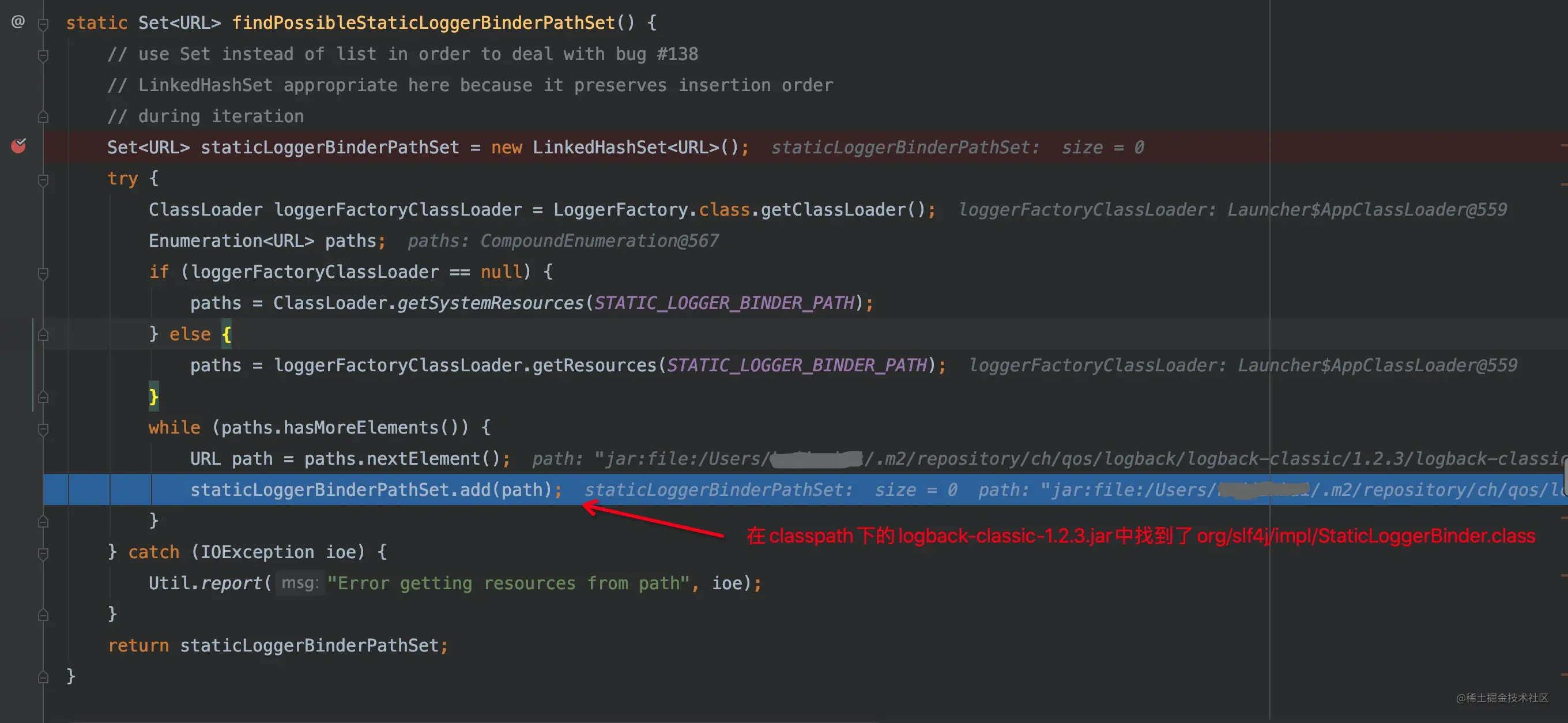Screen dimensions: 1568x723
Task: Collapse the while loop fold marker
Action: pyautogui.click(x=43, y=430)
